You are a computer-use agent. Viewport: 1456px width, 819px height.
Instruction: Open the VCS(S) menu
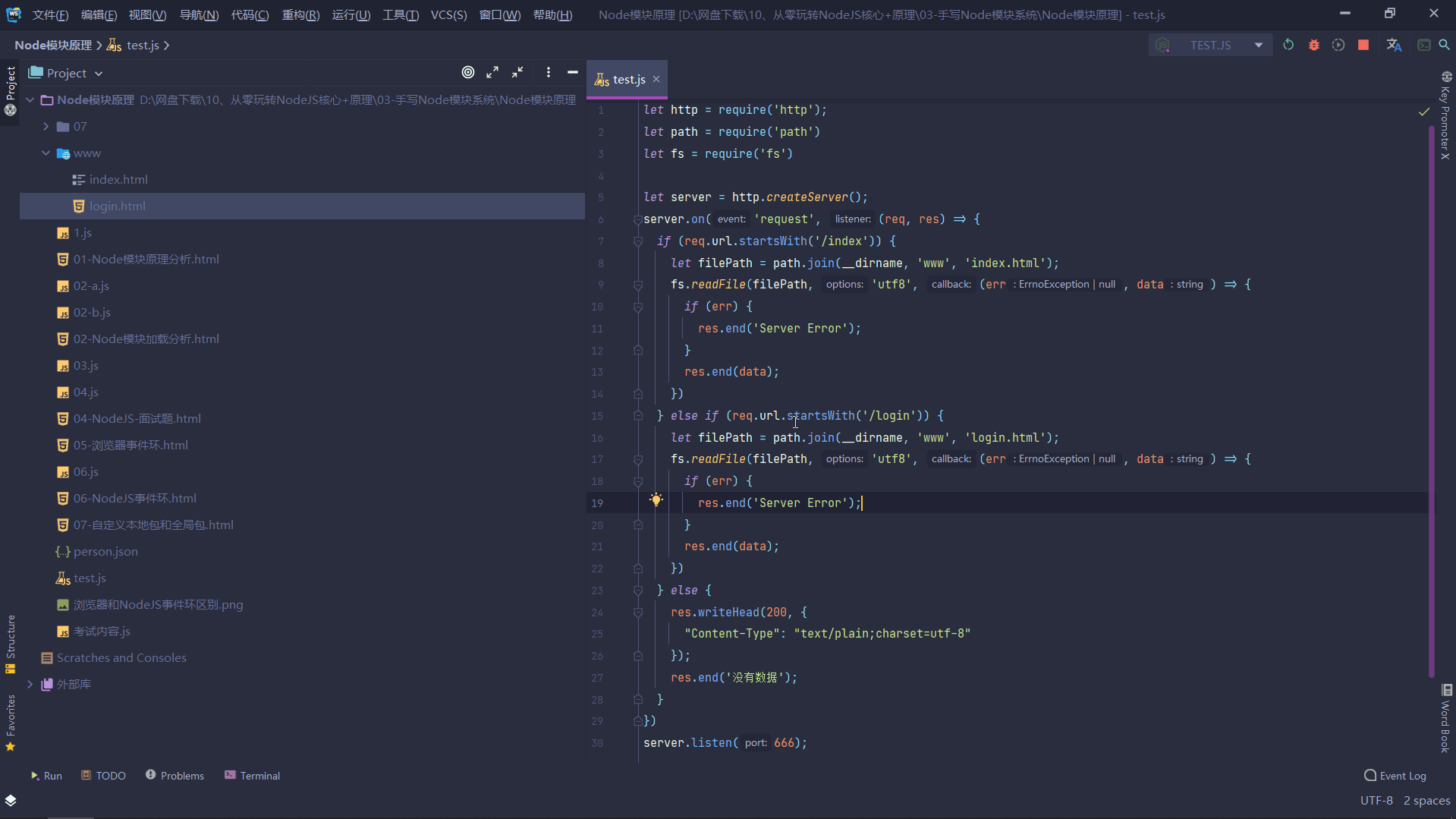(x=448, y=14)
